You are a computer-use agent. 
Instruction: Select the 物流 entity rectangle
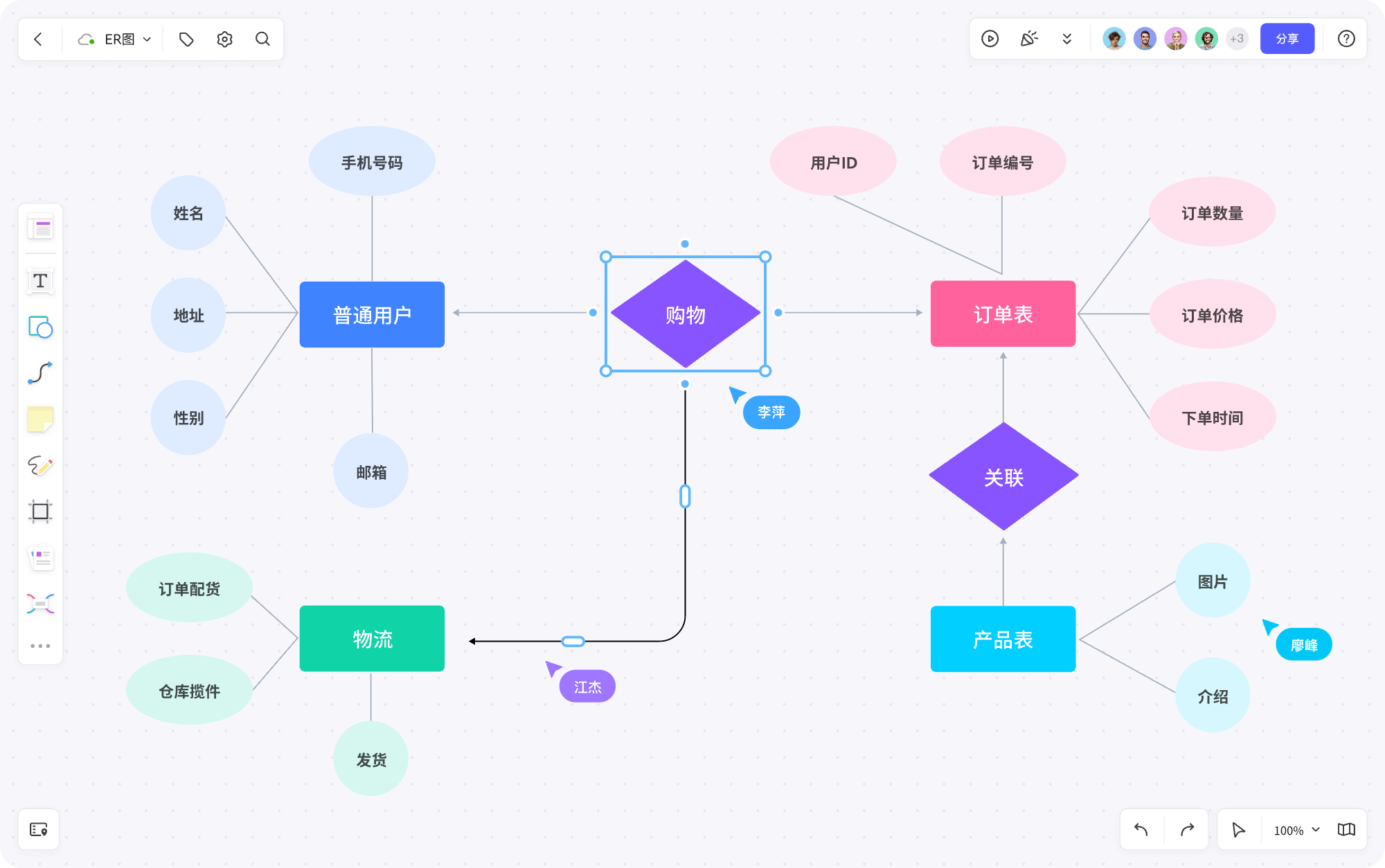pyautogui.click(x=372, y=638)
